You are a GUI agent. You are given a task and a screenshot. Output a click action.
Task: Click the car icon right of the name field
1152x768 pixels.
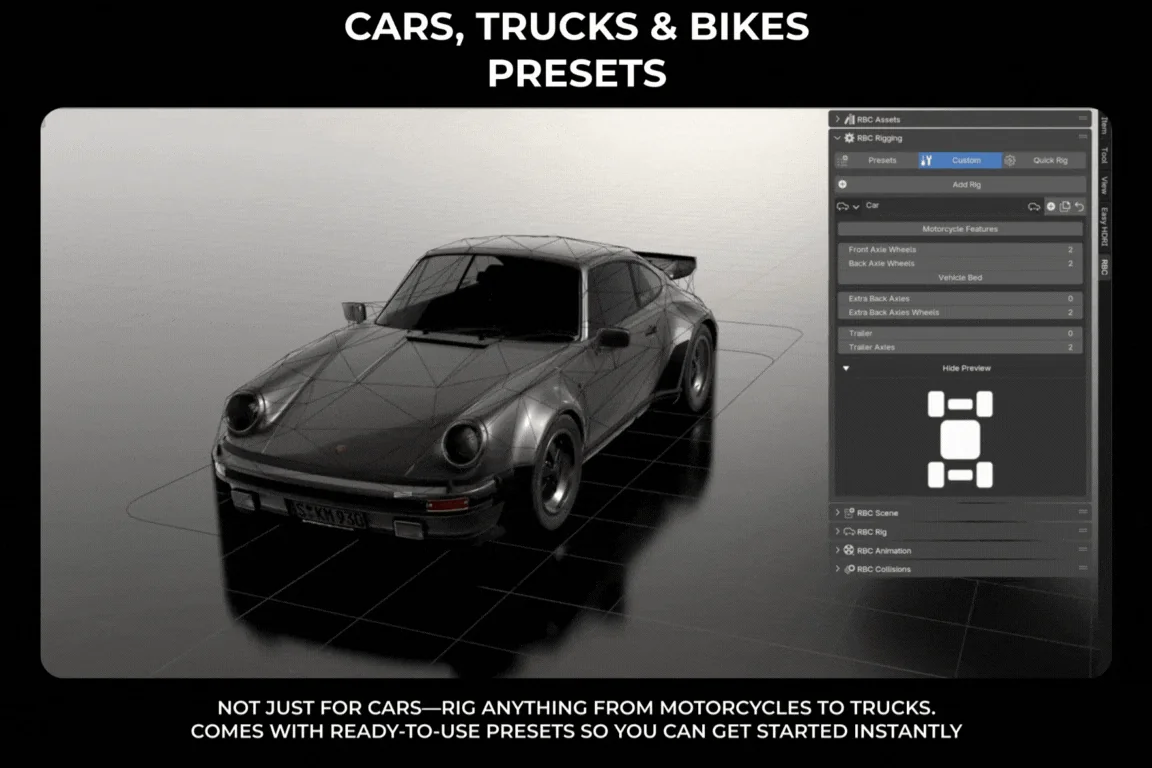point(1034,206)
